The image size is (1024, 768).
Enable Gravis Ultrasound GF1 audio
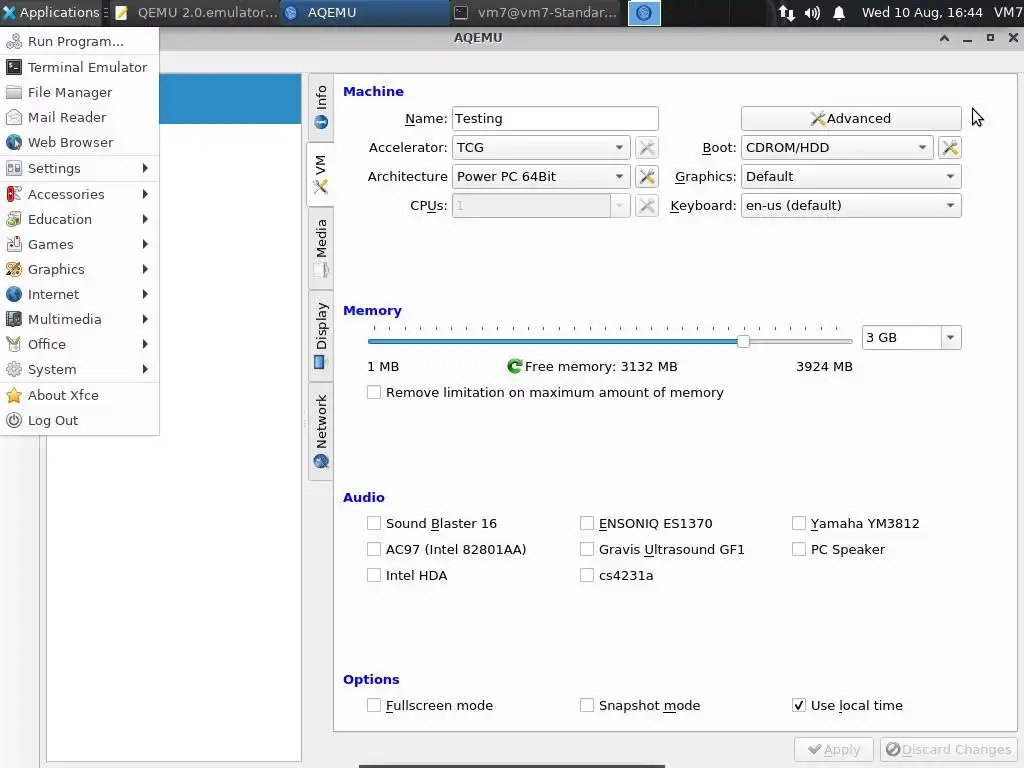586,549
